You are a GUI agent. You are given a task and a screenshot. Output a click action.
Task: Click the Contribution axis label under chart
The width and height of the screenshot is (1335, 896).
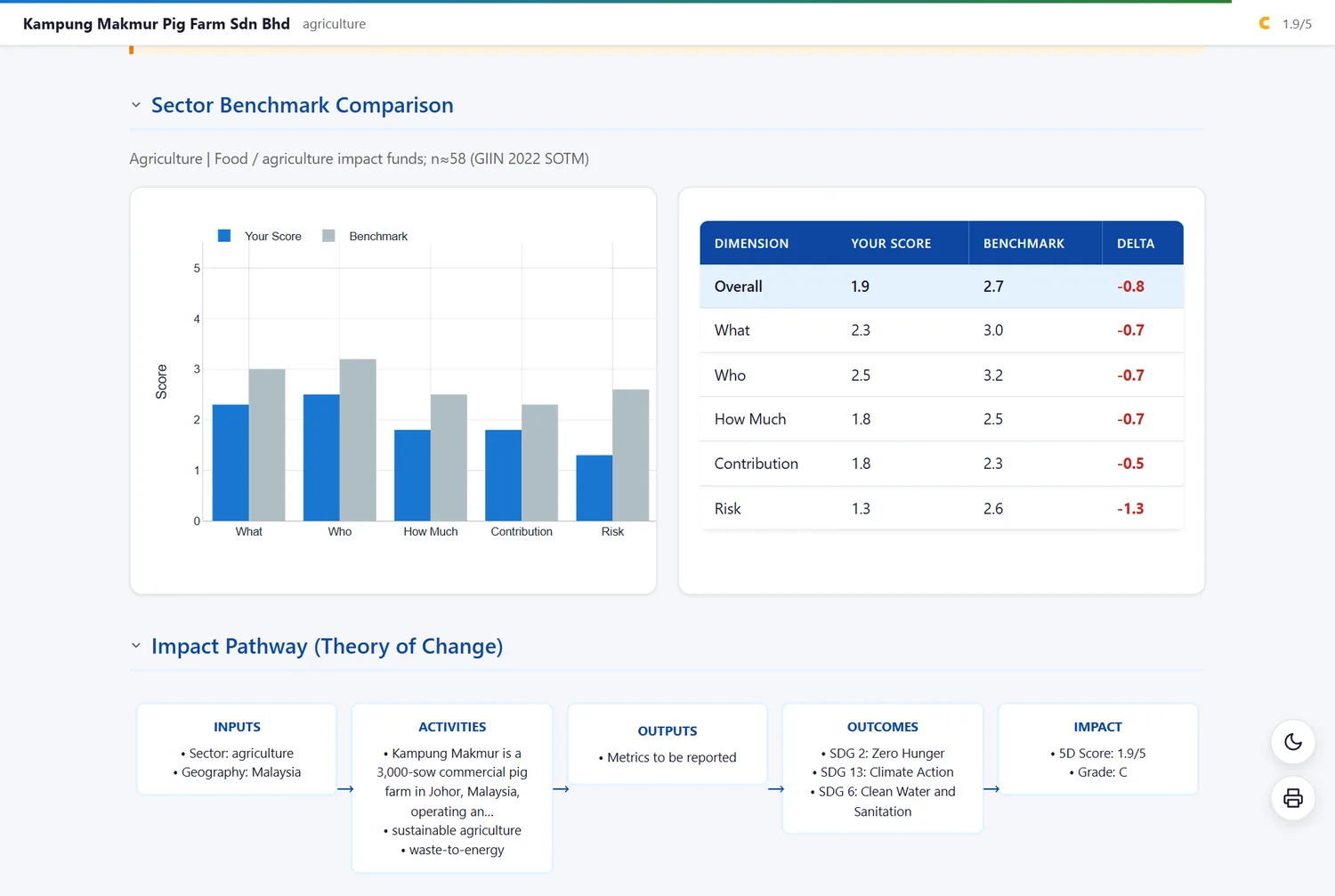pyautogui.click(x=522, y=531)
